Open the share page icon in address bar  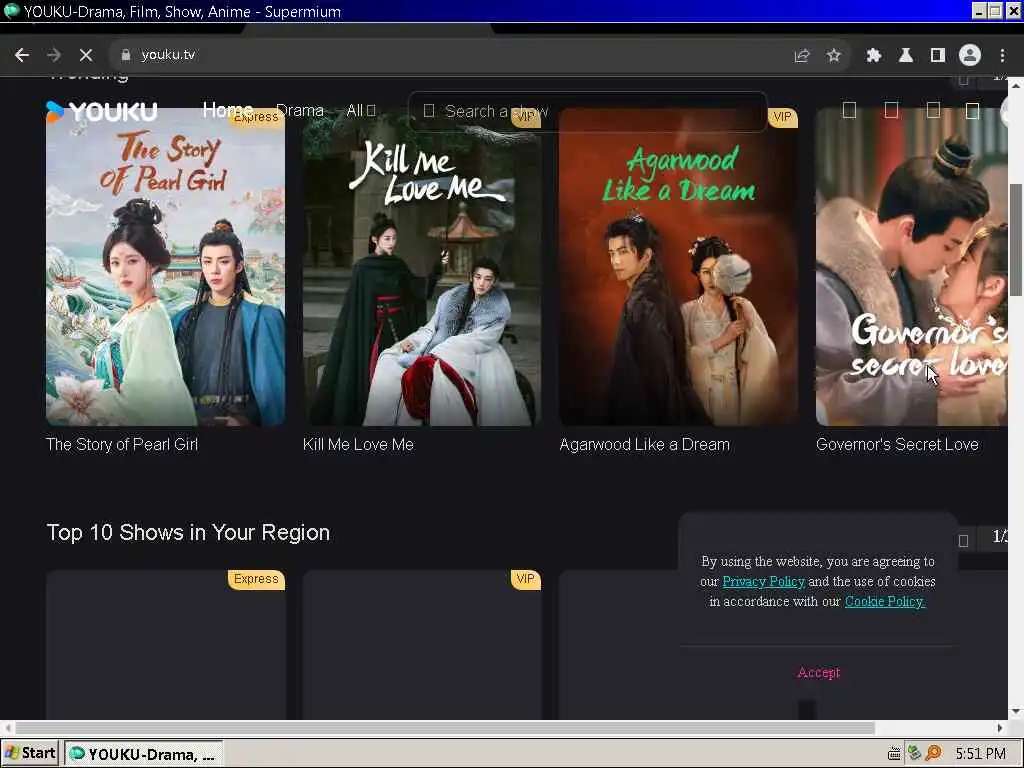802,56
